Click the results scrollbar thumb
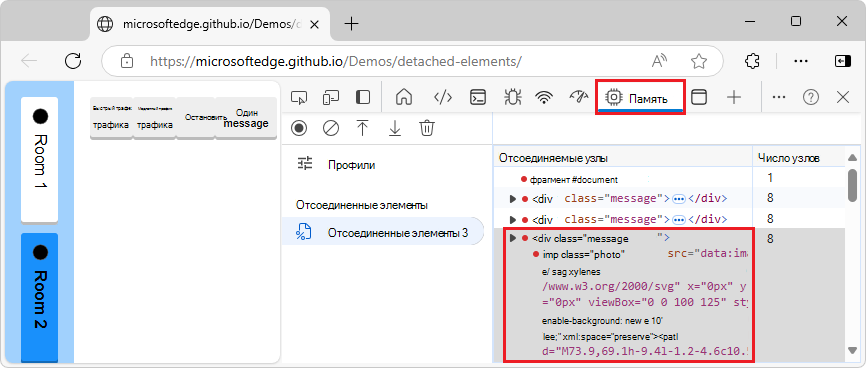The height and width of the screenshot is (368, 866). 853,186
